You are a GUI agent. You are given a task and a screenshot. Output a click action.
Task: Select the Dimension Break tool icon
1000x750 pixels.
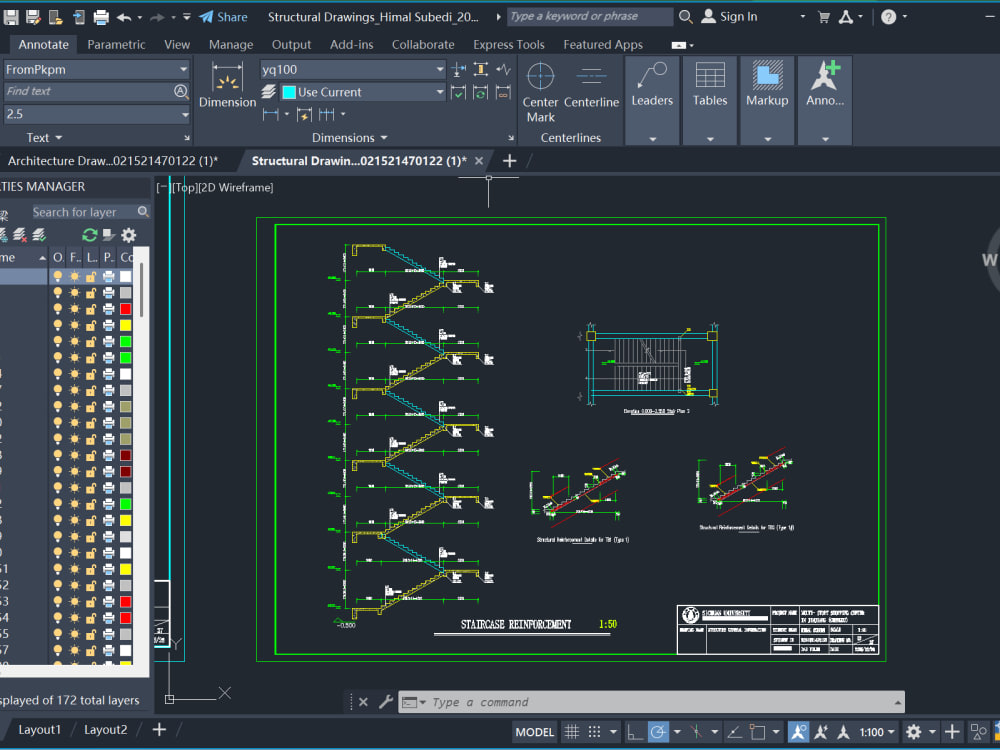coord(458,70)
